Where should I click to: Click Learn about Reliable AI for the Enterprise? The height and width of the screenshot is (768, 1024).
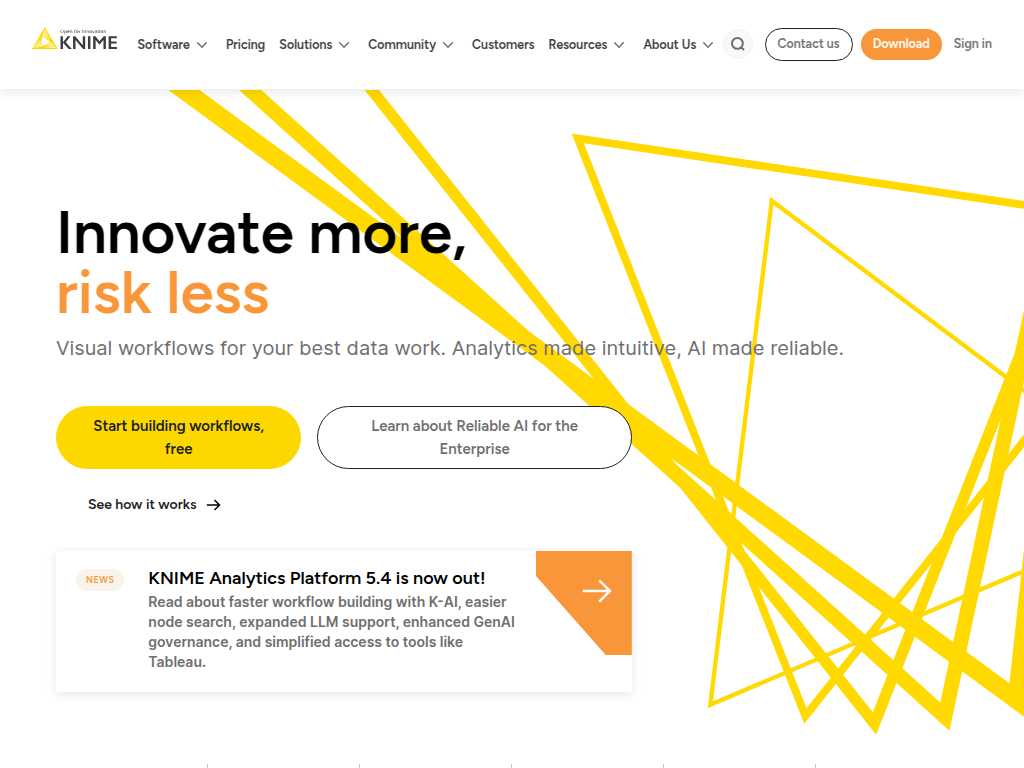pyautogui.click(x=474, y=437)
